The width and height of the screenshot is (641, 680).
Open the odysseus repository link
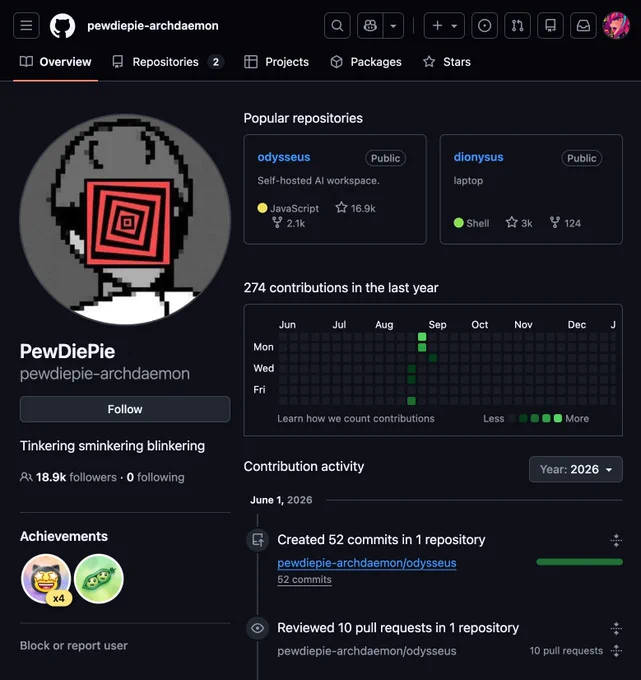click(284, 157)
